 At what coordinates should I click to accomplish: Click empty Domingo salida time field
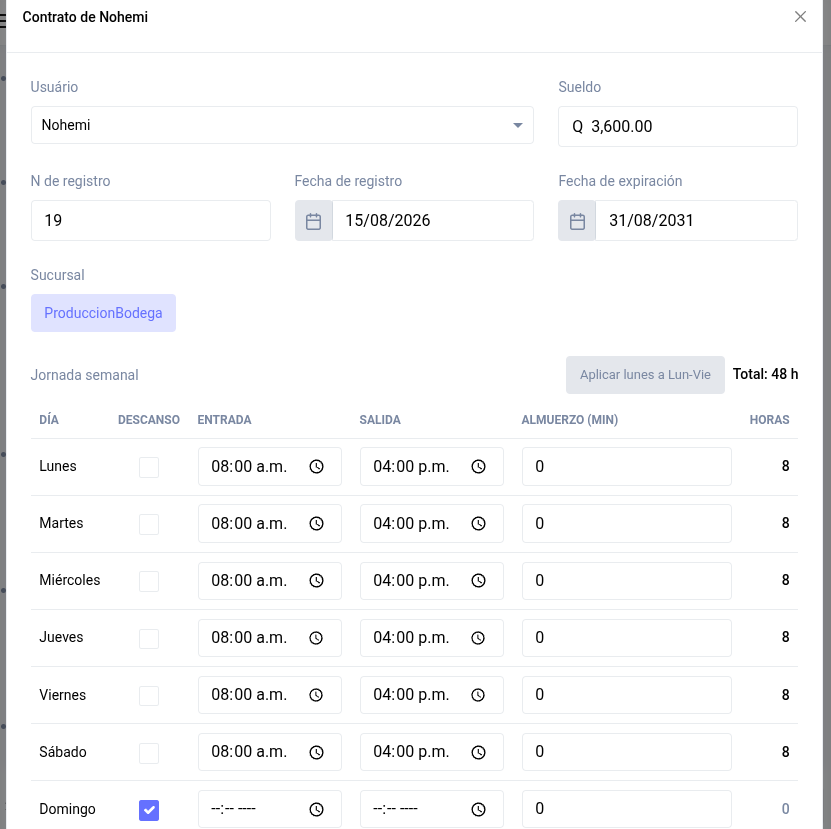click(432, 809)
